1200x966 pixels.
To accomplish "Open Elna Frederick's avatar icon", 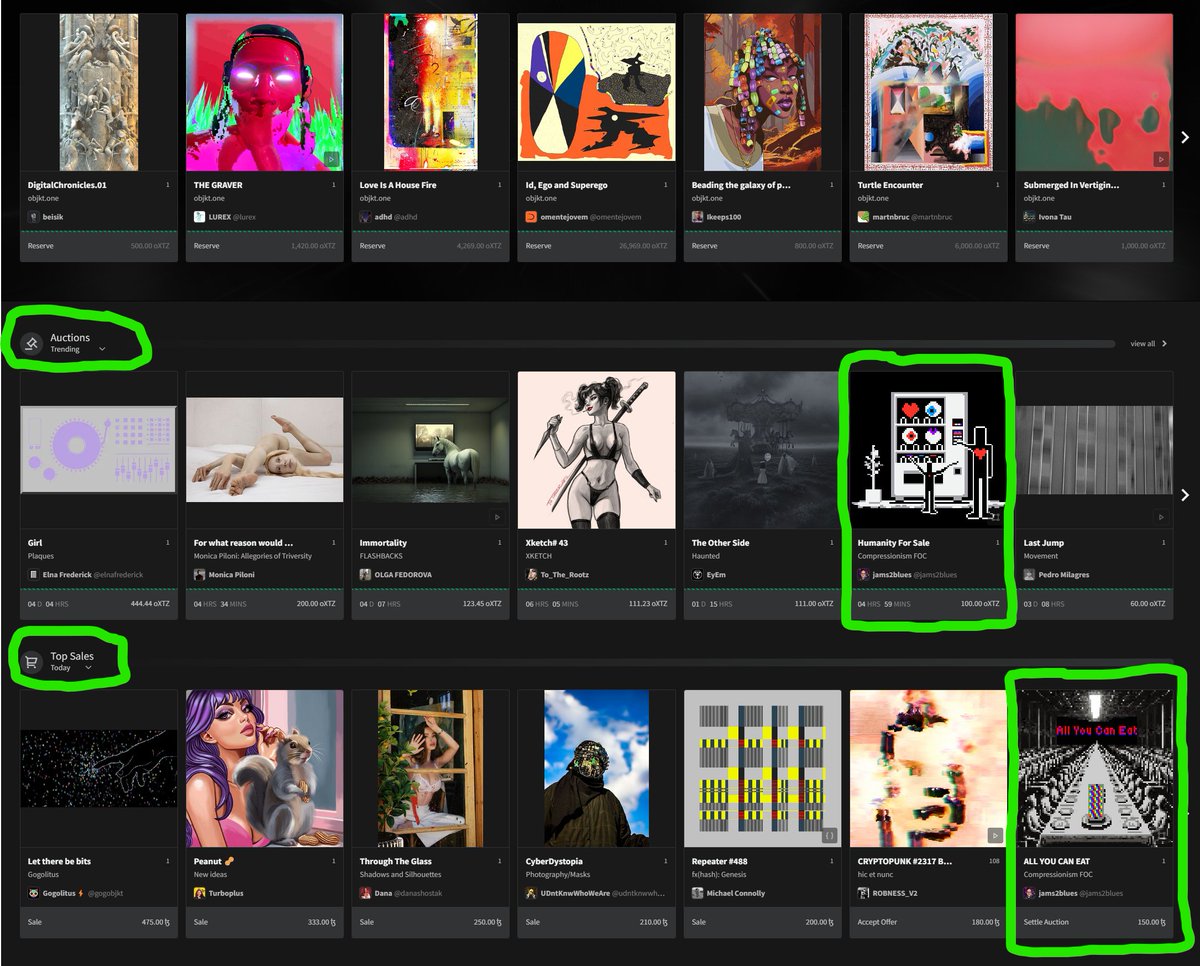I will click(33, 575).
